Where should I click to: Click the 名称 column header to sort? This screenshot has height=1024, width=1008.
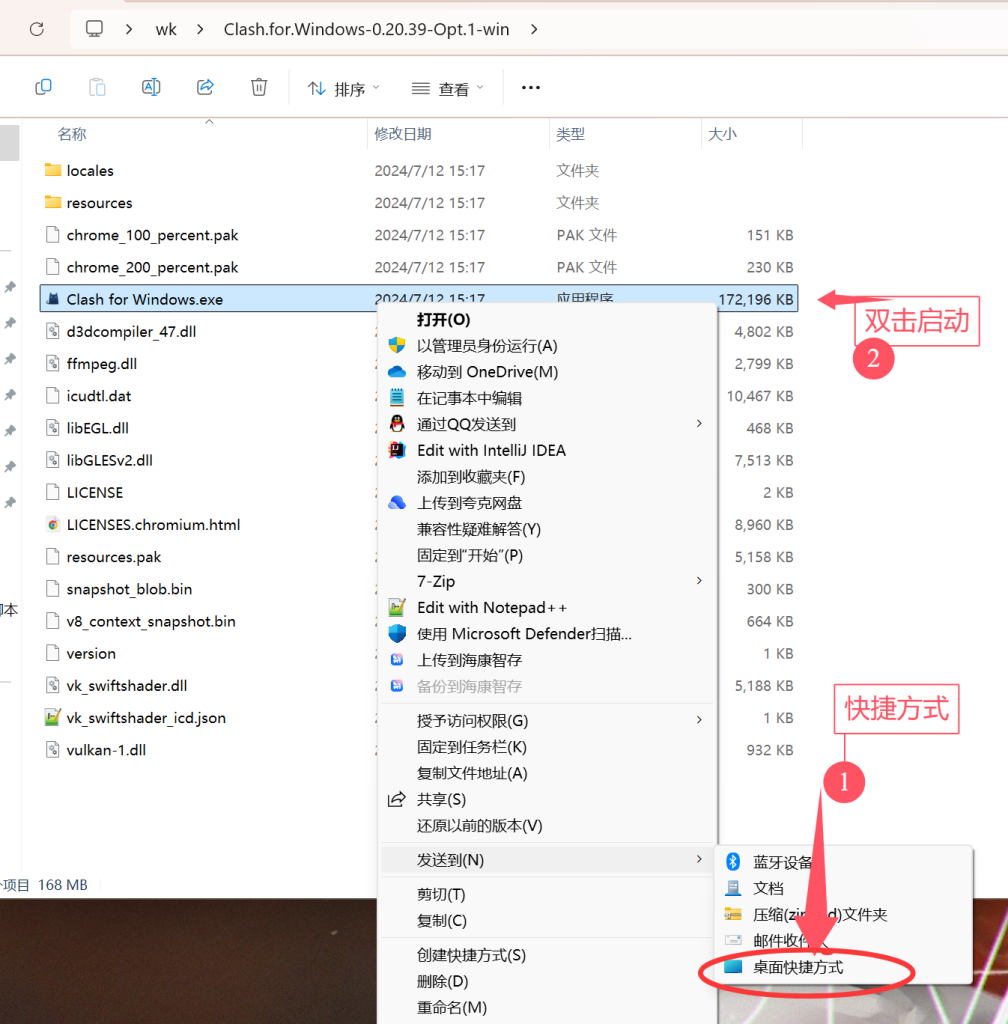click(70, 133)
